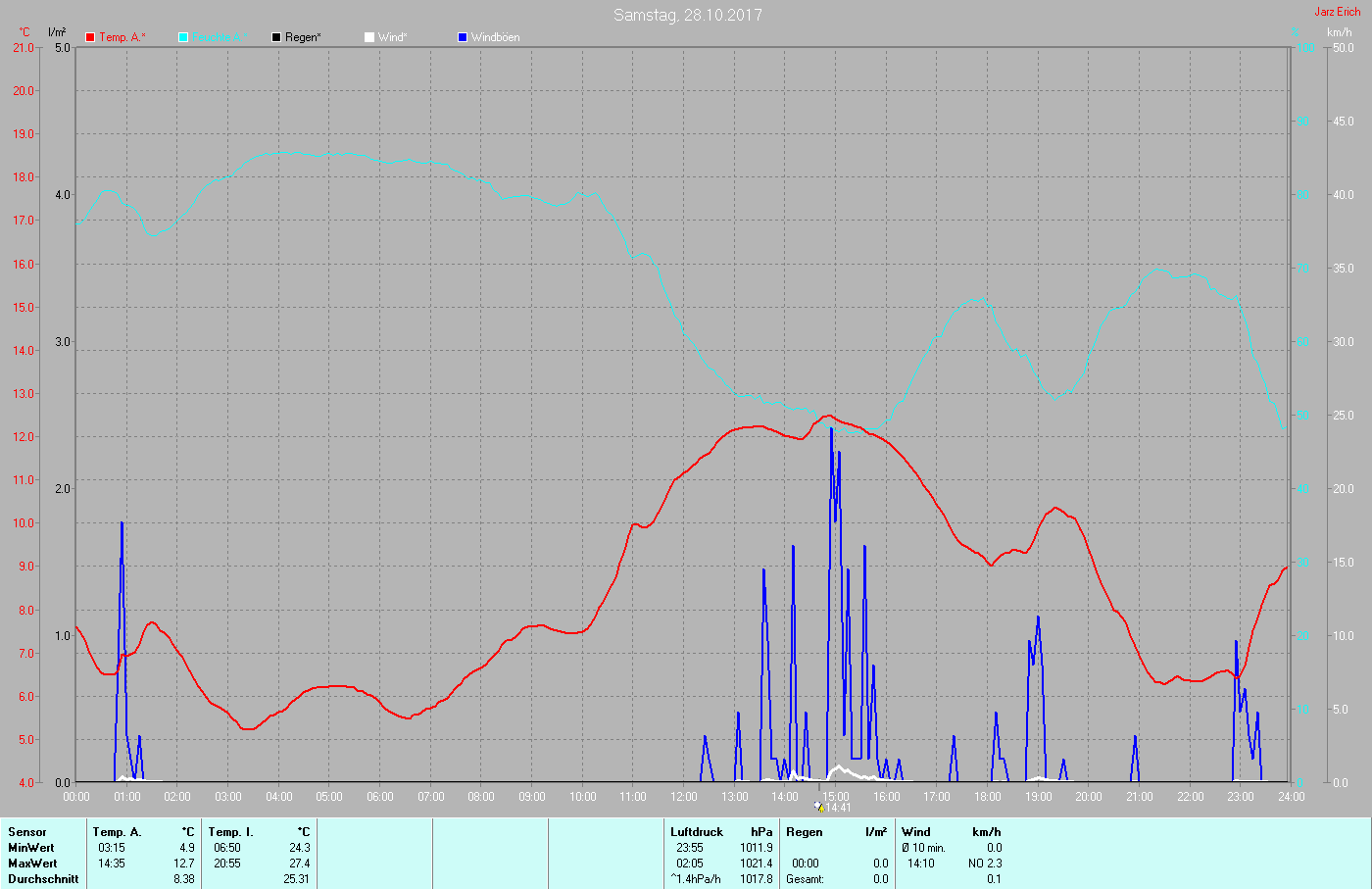
Task: Select the Regen legend label
Action: point(303,37)
